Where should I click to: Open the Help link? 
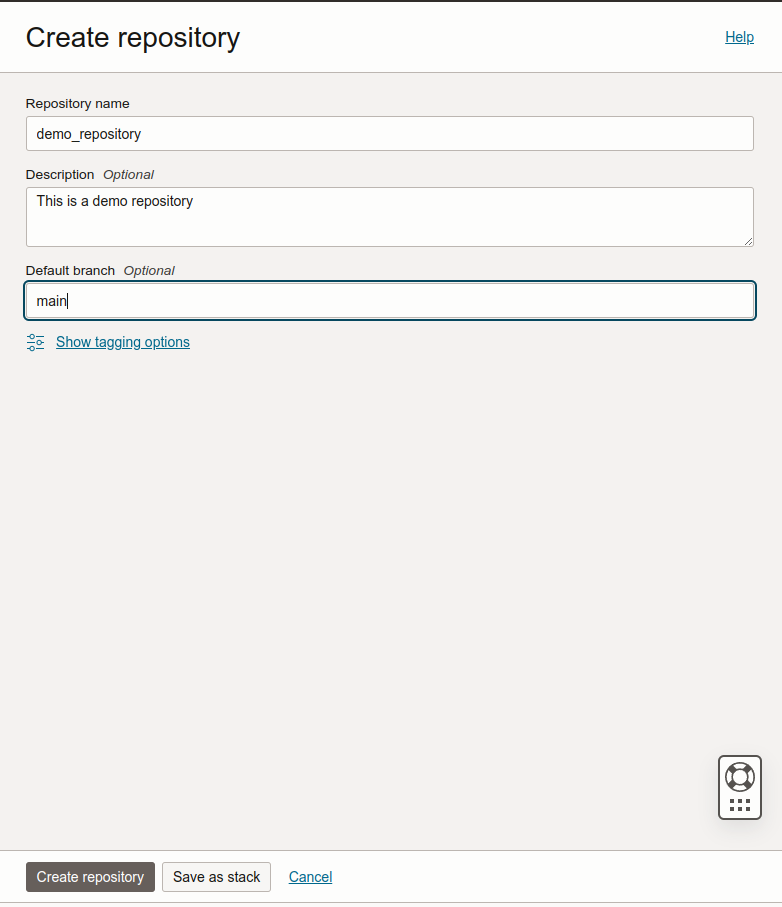[x=739, y=37]
